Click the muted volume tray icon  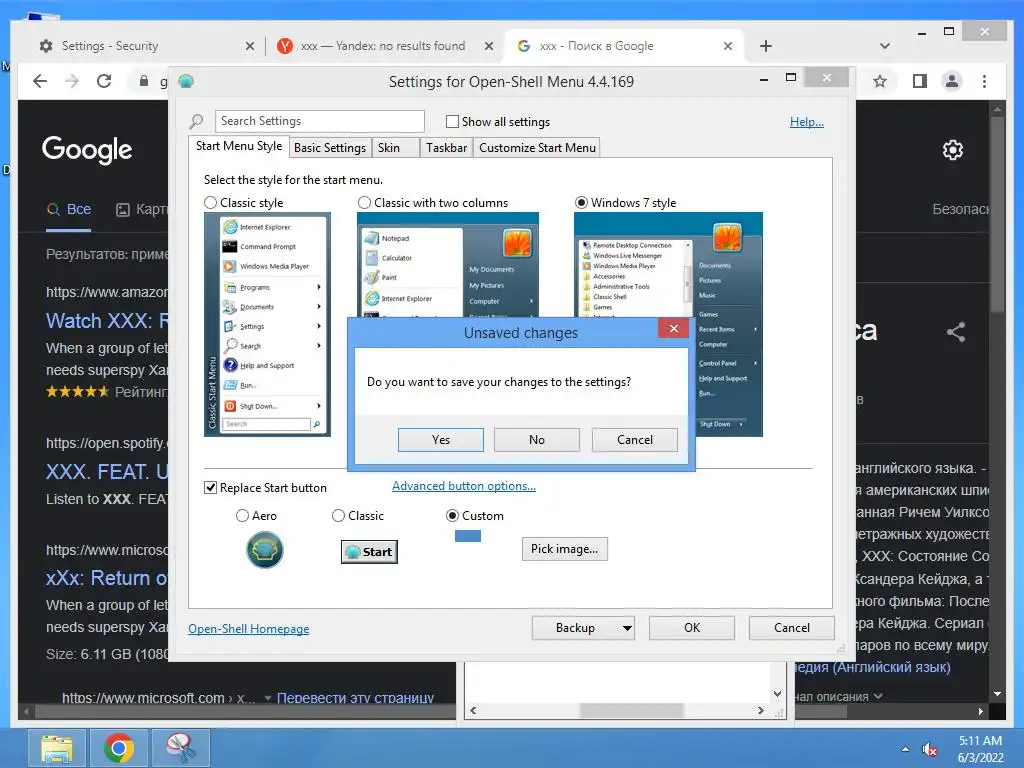click(929, 749)
